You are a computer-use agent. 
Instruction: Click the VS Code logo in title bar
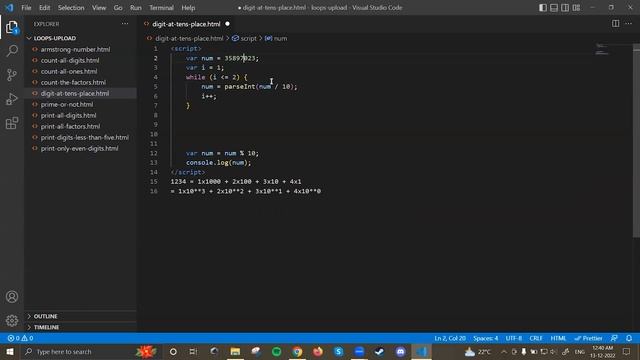(9, 8)
